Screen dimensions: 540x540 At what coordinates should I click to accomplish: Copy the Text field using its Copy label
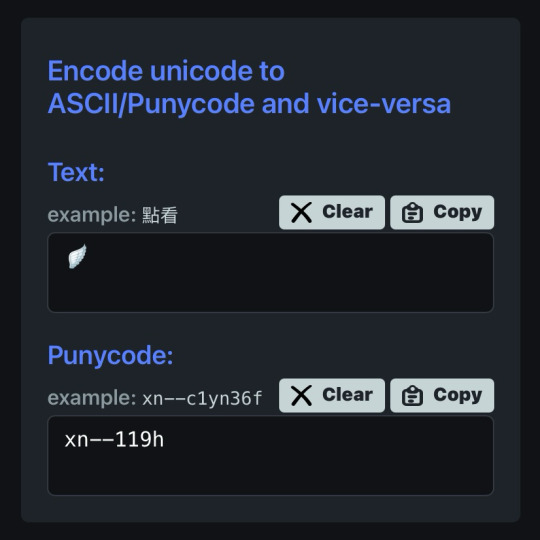[458, 212]
